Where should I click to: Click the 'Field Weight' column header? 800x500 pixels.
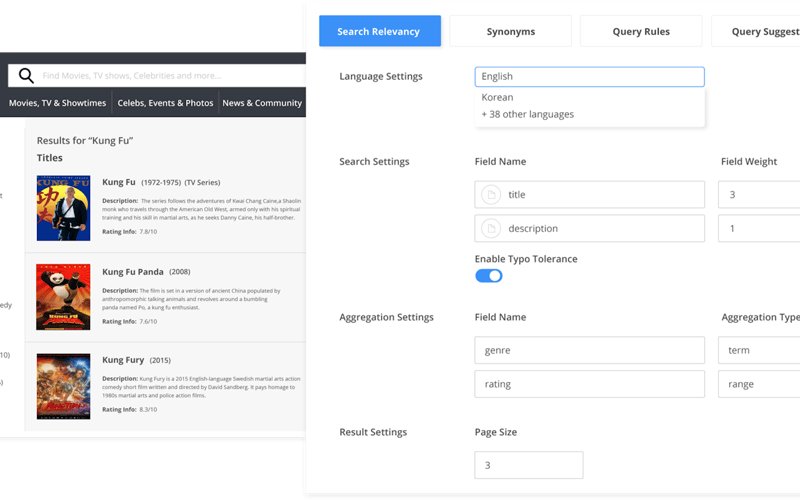pyautogui.click(x=749, y=162)
